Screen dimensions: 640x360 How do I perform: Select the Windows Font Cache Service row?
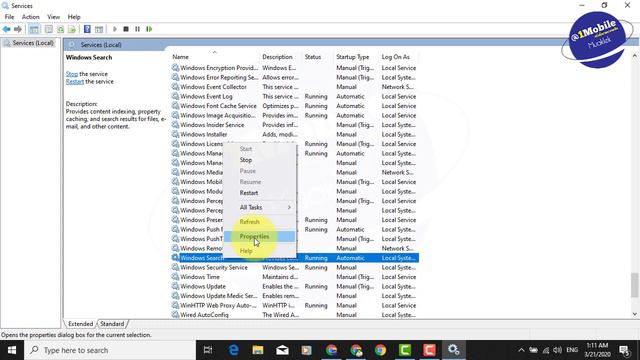295,106
